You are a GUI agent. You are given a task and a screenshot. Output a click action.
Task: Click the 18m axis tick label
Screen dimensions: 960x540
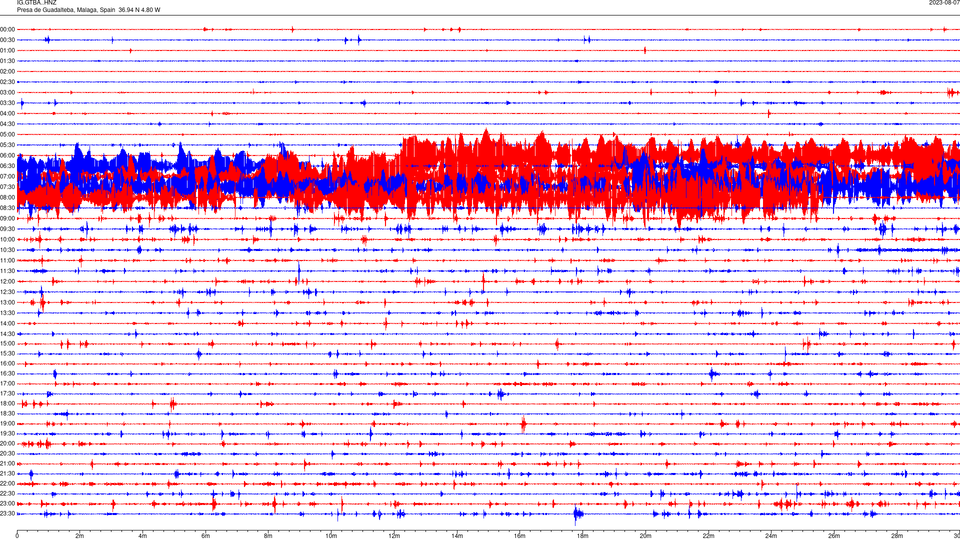(583, 536)
